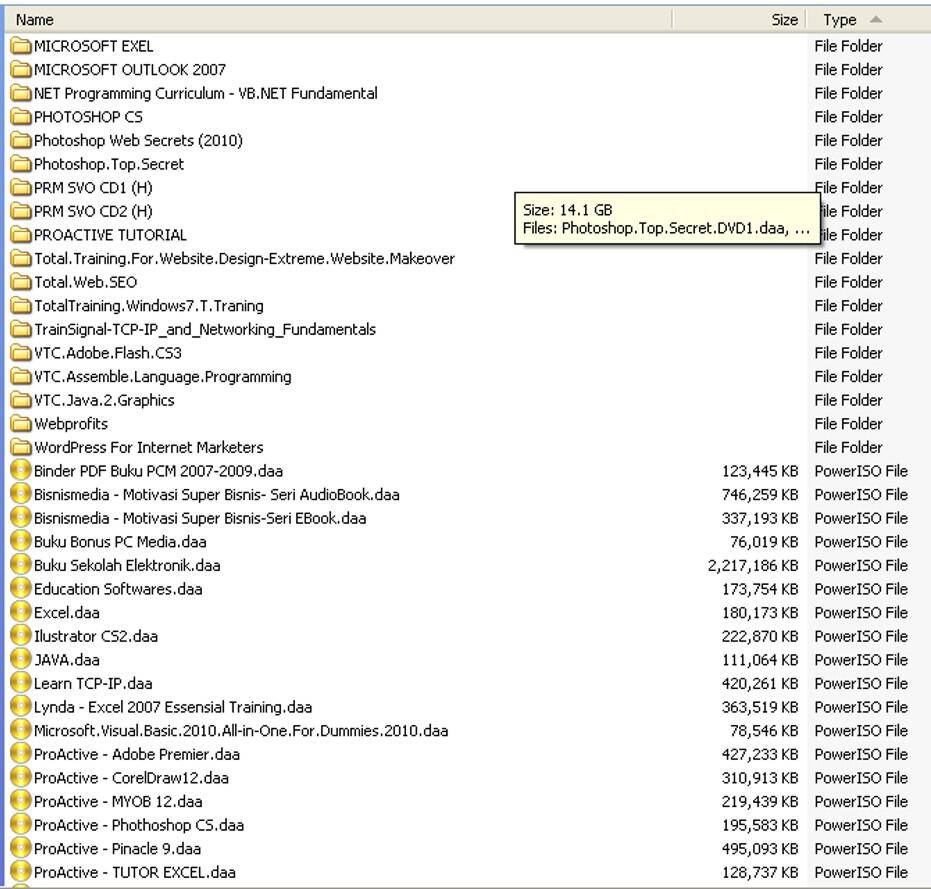Select the PRM SVO CD2 (H) folder icon
This screenshot has width=931, height=889.
[21, 211]
